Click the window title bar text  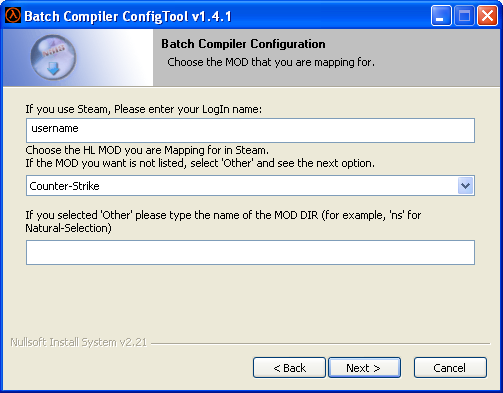[128, 16]
